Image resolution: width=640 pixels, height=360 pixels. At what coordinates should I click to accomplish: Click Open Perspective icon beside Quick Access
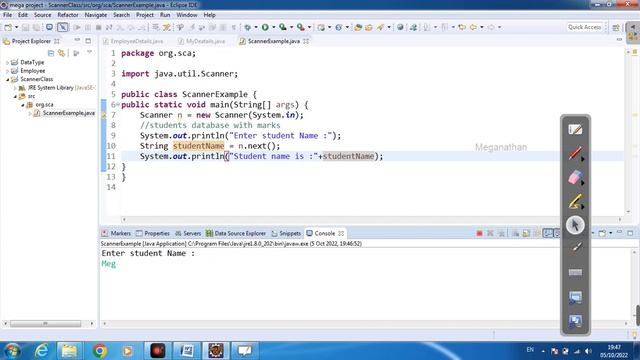point(616,27)
